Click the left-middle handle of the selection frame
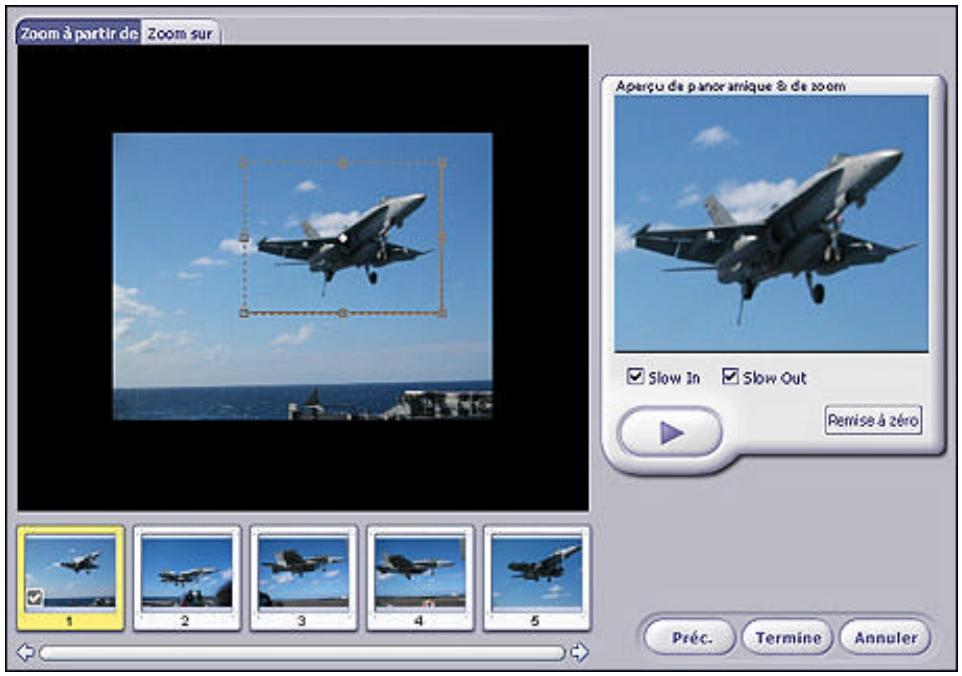The image size is (962, 676). tap(243, 237)
